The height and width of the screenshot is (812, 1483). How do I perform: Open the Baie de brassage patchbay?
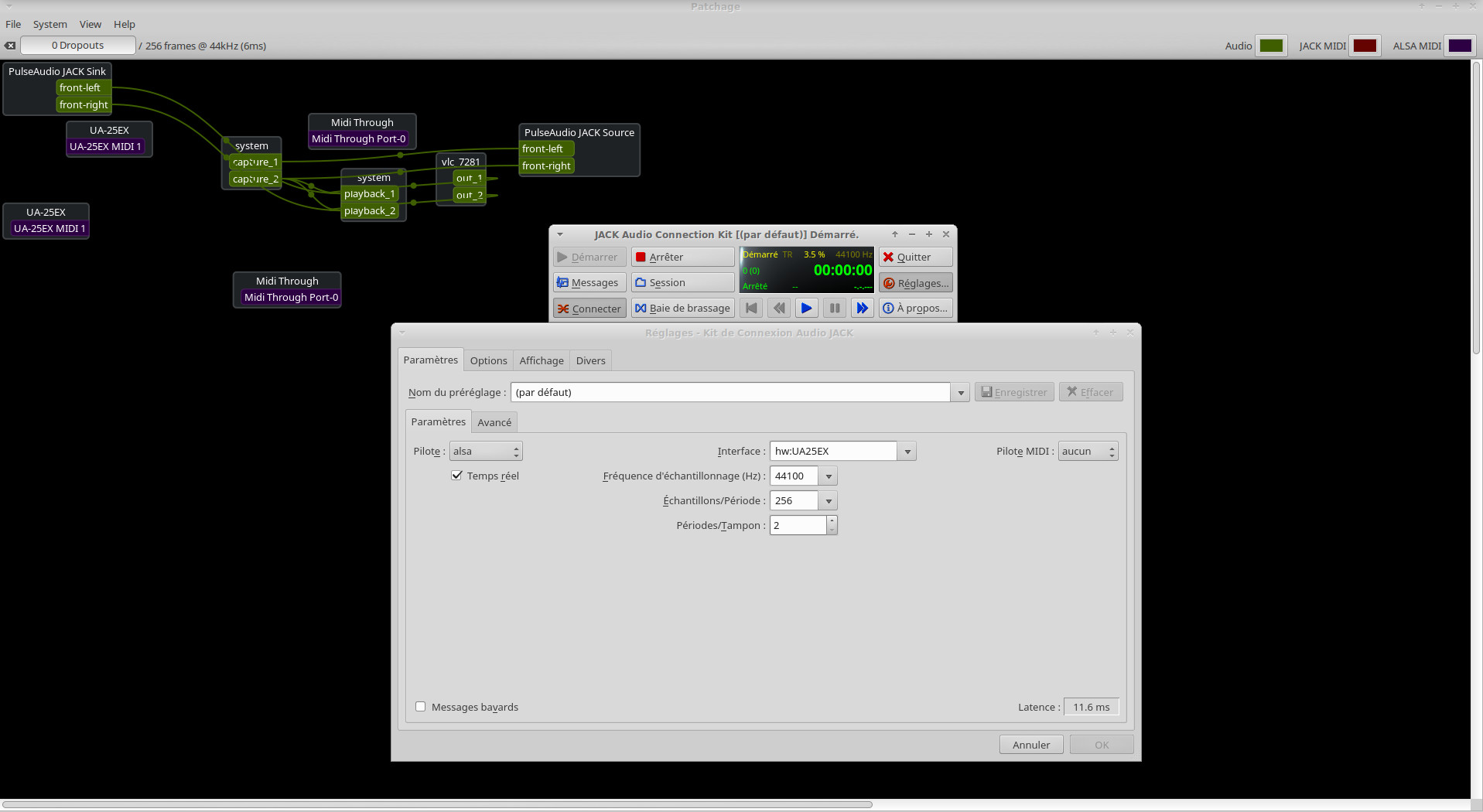[x=682, y=309]
